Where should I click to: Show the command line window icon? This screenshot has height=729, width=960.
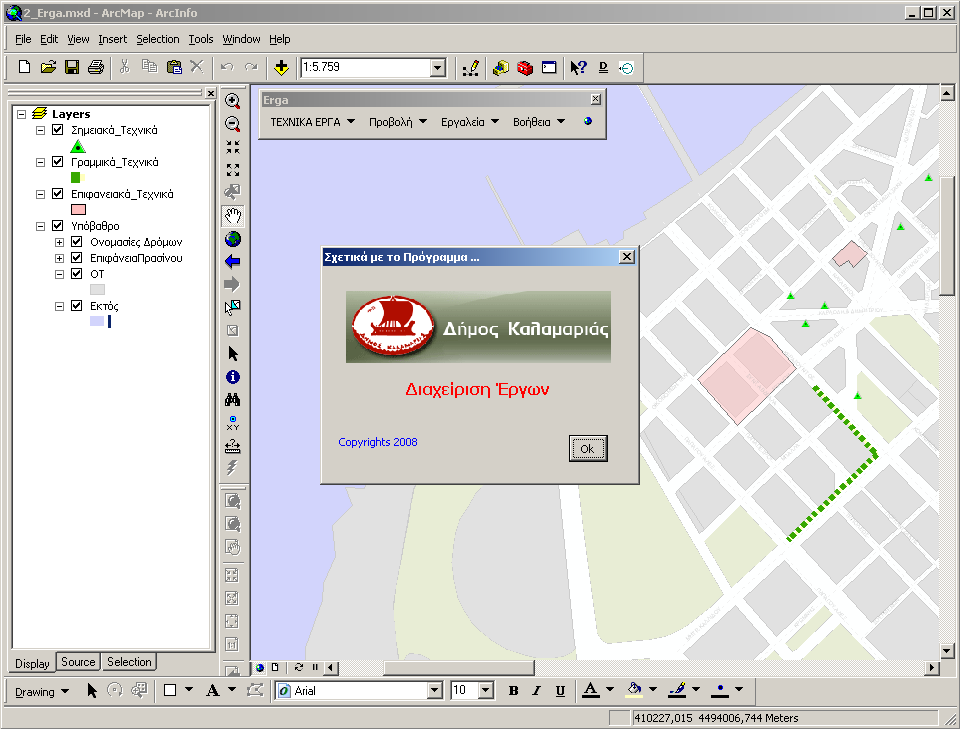click(x=549, y=67)
